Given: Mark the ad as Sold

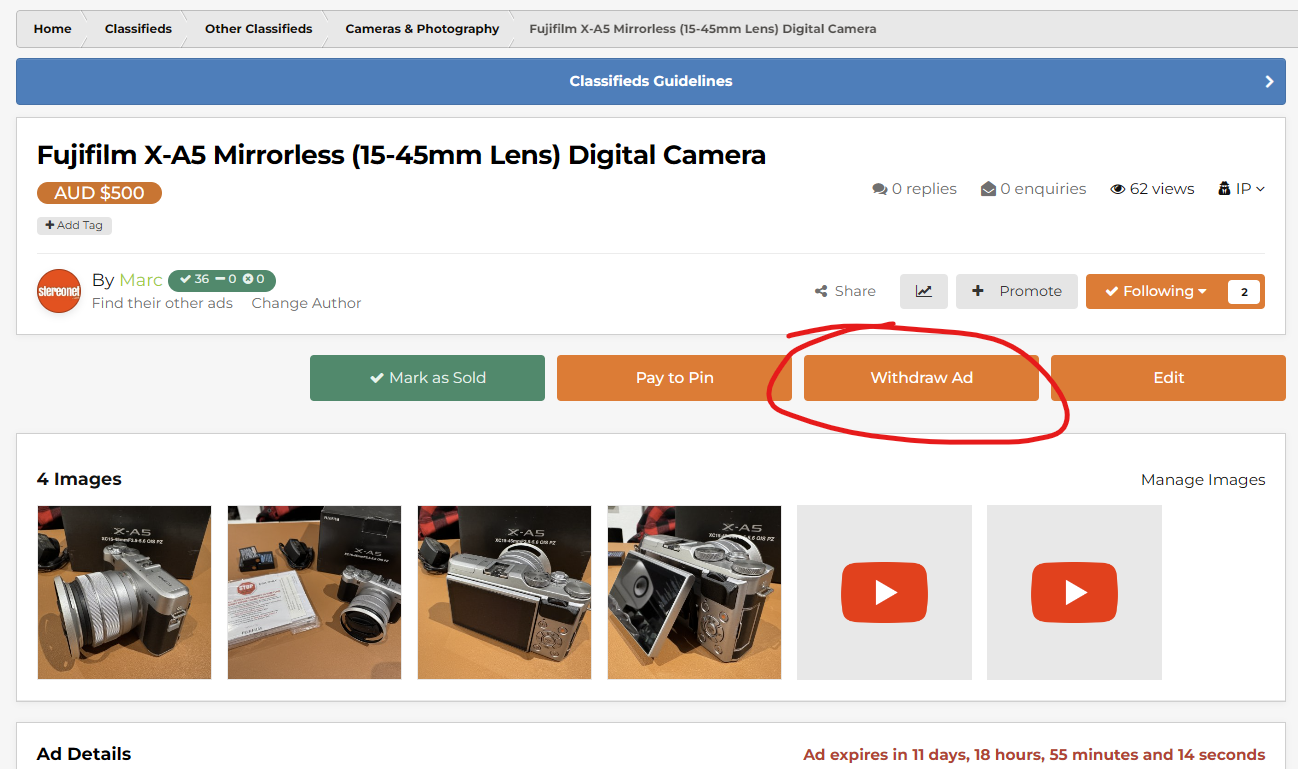Looking at the screenshot, I should point(427,378).
